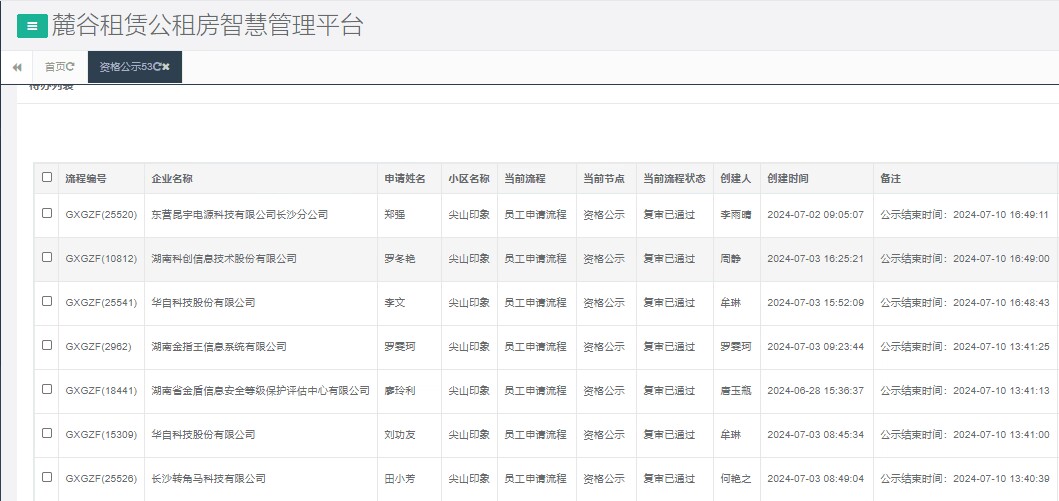Viewport: 1059px width, 501px height.
Task: Check the row GXGZF(15309) checkbox
Action: (47, 433)
